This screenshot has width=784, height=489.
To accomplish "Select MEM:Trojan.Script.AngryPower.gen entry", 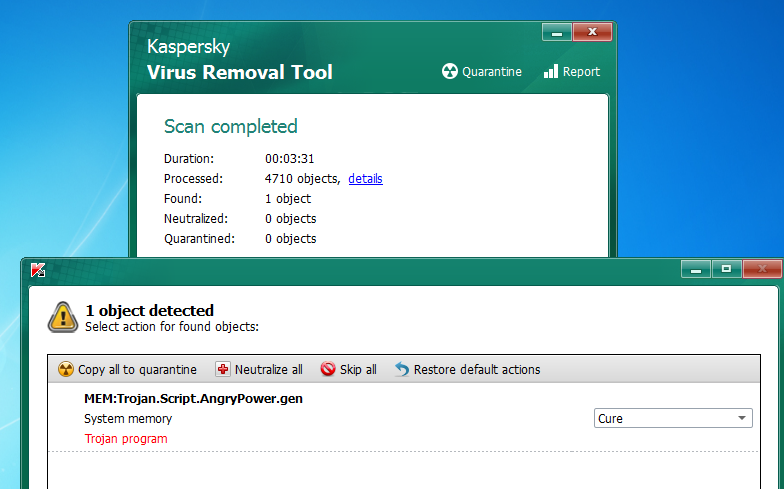I will pos(193,398).
